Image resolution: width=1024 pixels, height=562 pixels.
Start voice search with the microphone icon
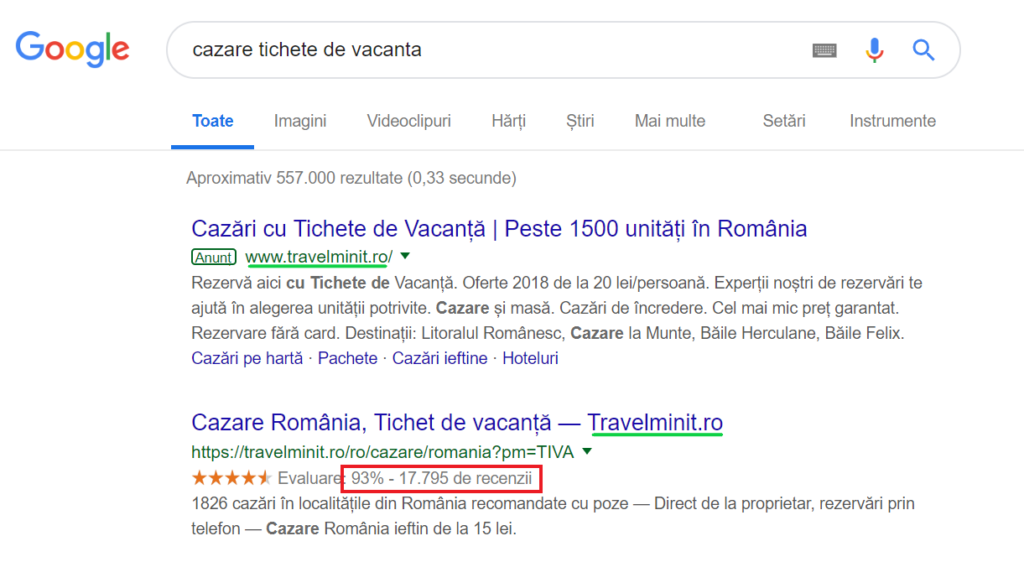click(875, 50)
